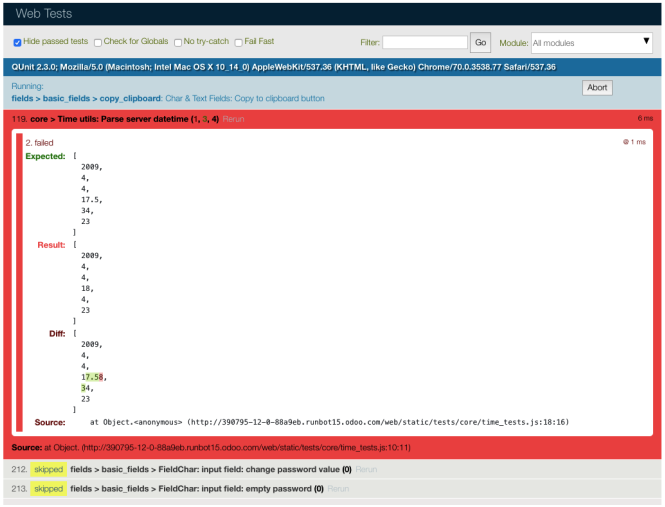This screenshot has width=665, height=507.
Task: Open the Module 'All modules' dropdown
Action: [x=591, y=43]
